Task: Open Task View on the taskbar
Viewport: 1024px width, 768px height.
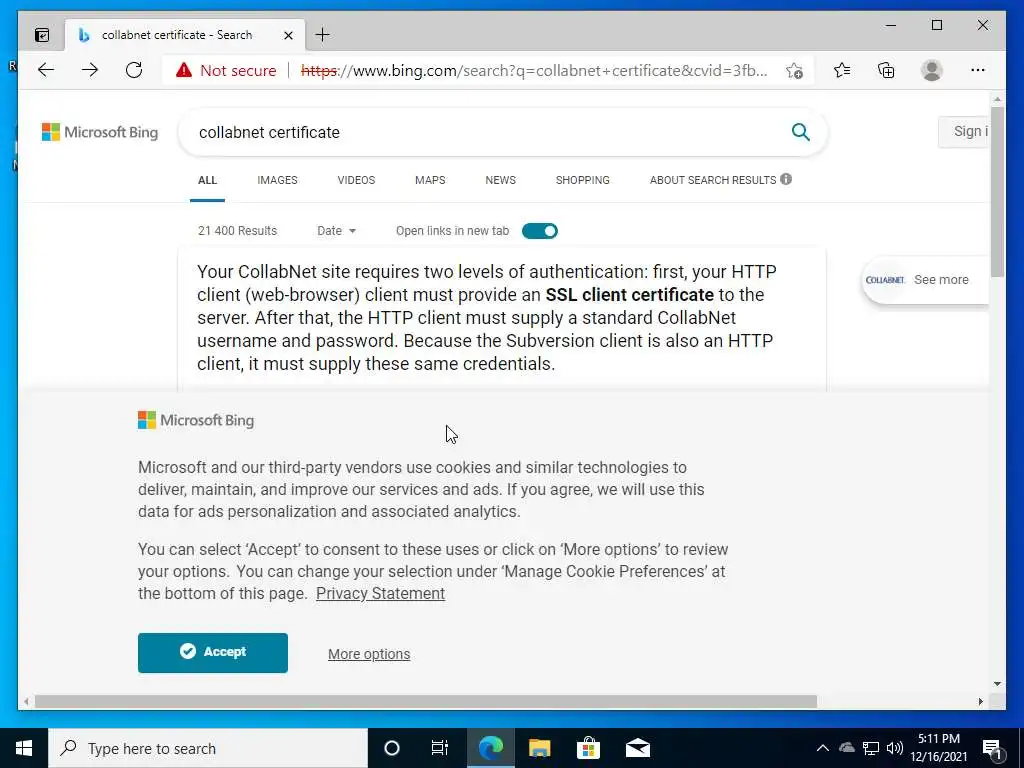Action: click(440, 748)
